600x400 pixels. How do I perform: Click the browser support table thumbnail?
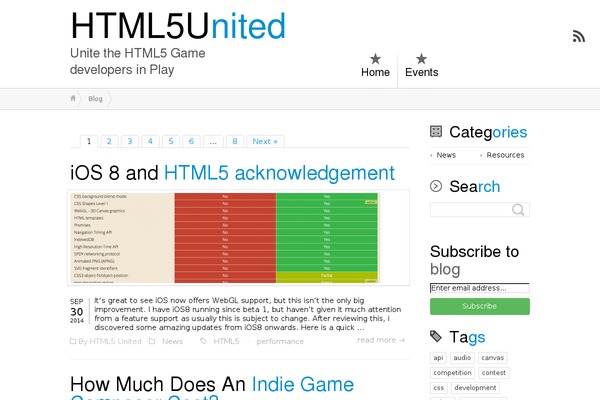[238, 237]
